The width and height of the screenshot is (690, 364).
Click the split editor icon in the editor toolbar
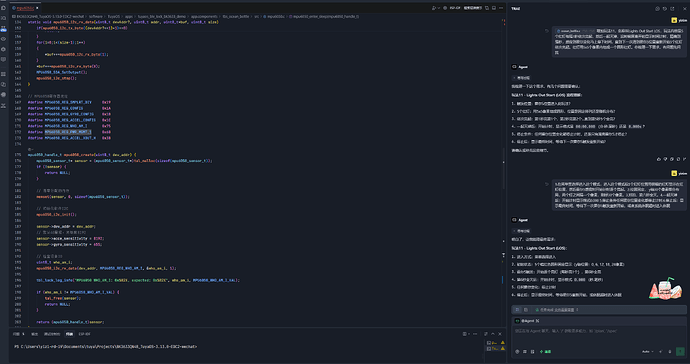(x=487, y=8)
